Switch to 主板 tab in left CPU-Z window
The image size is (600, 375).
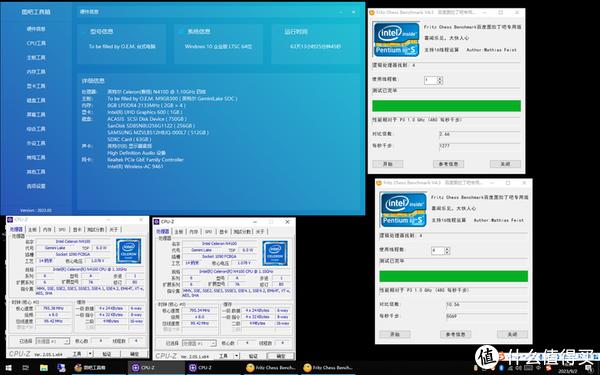[x=32, y=230]
